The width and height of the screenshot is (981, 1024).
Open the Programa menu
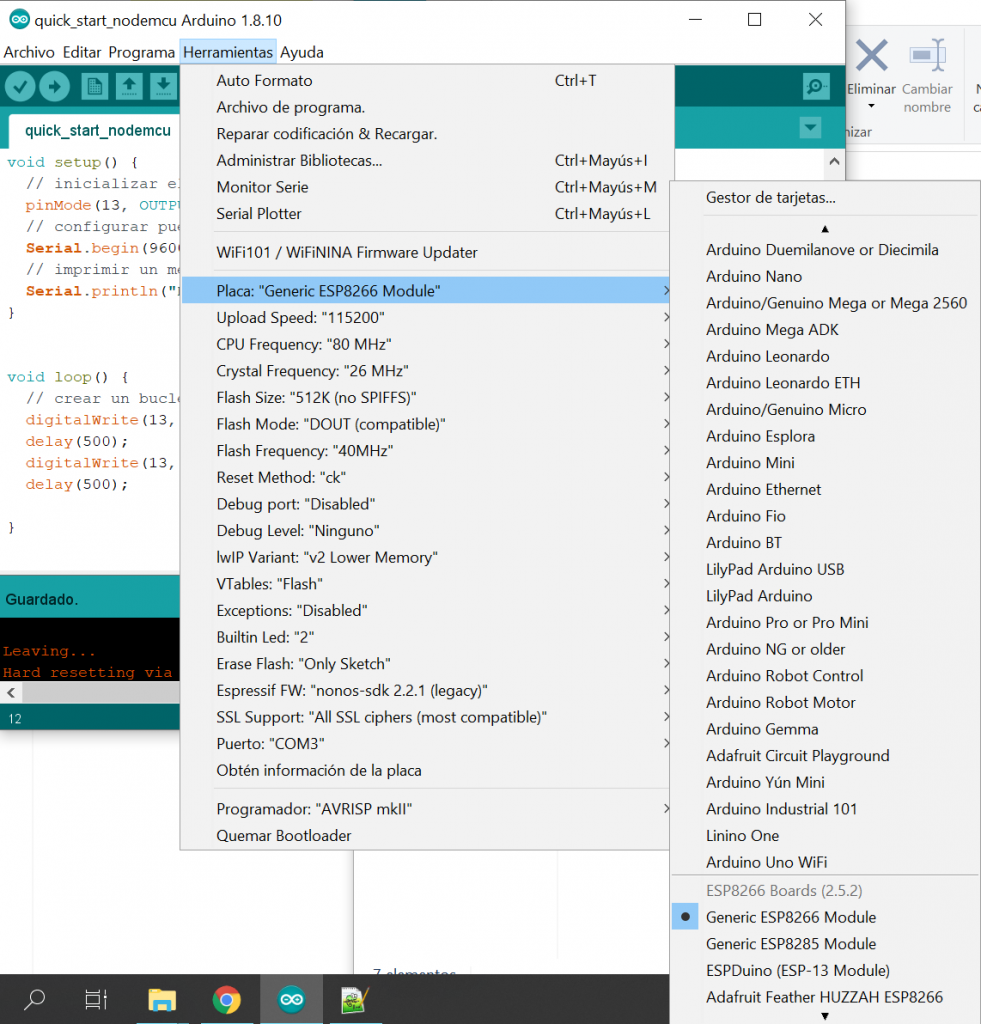pos(142,52)
